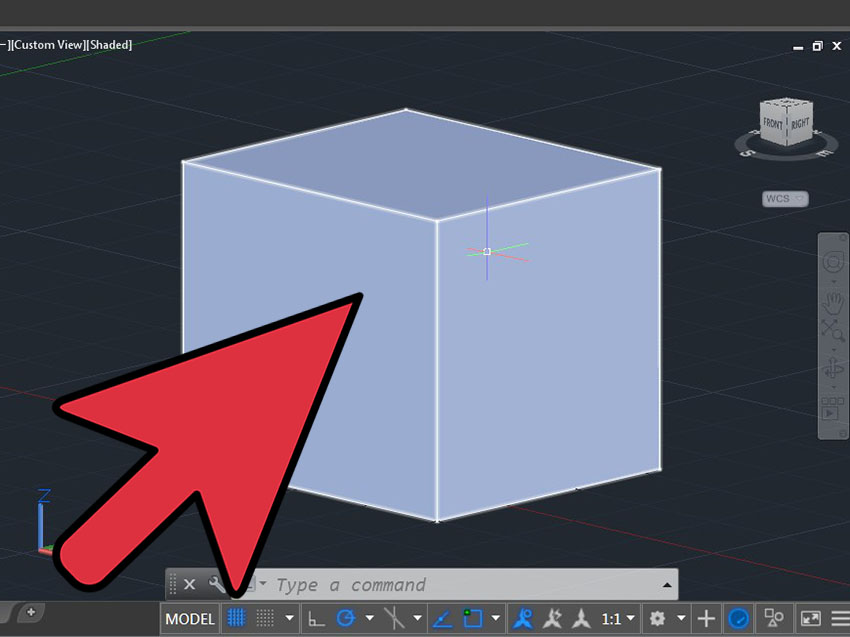
Task: Open navigation wheel options arrow
Action: pyautogui.click(x=834, y=282)
